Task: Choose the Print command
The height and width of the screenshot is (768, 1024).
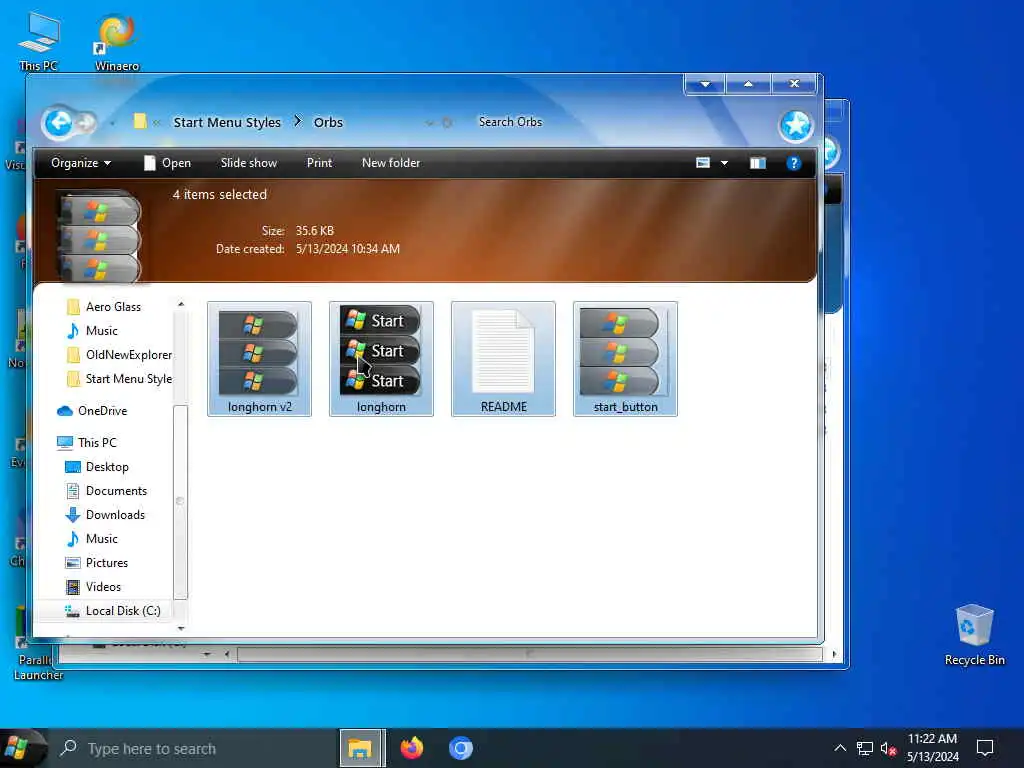Action: pyautogui.click(x=319, y=163)
